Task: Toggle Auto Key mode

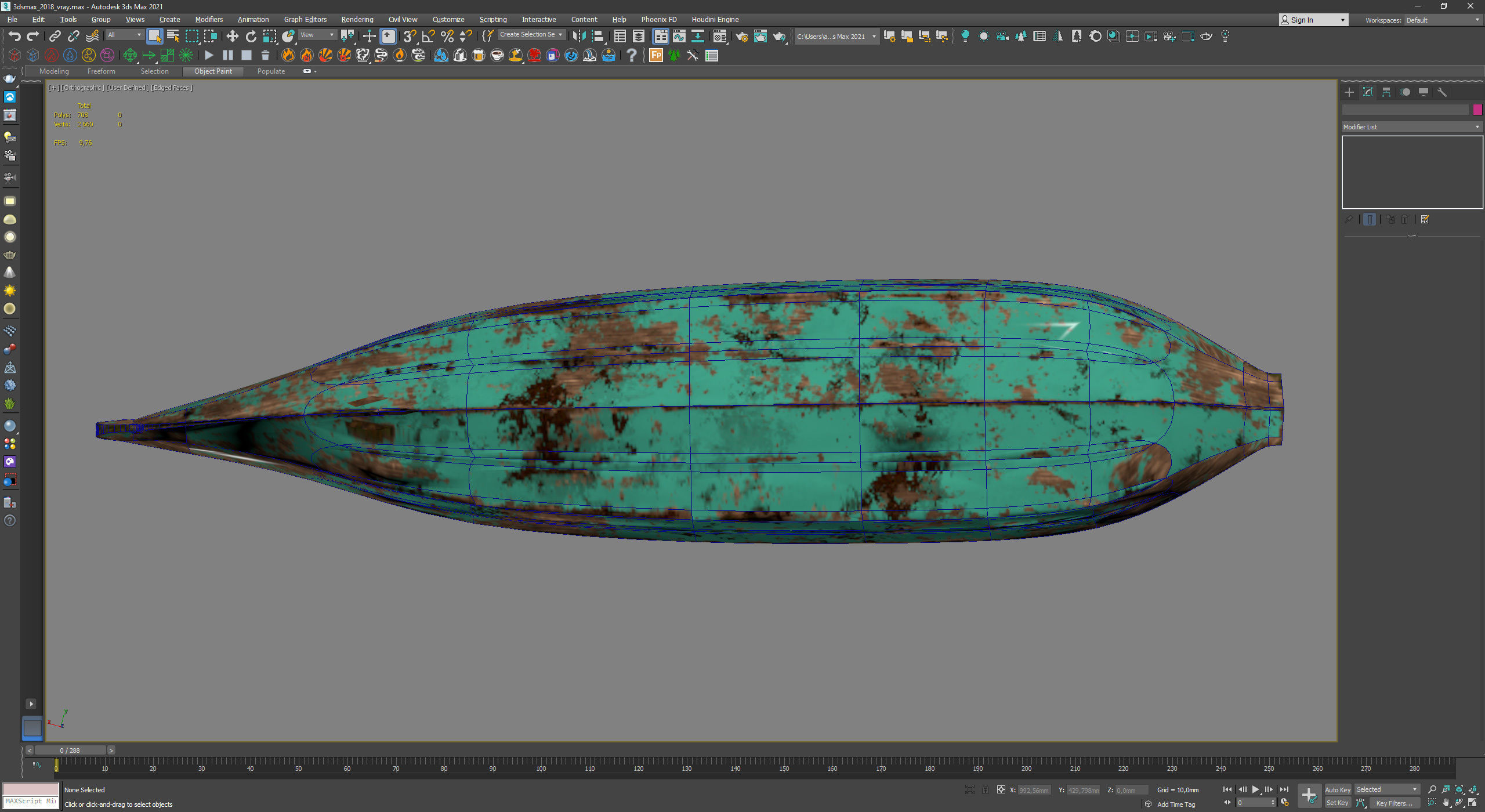Action: (x=1338, y=789)
